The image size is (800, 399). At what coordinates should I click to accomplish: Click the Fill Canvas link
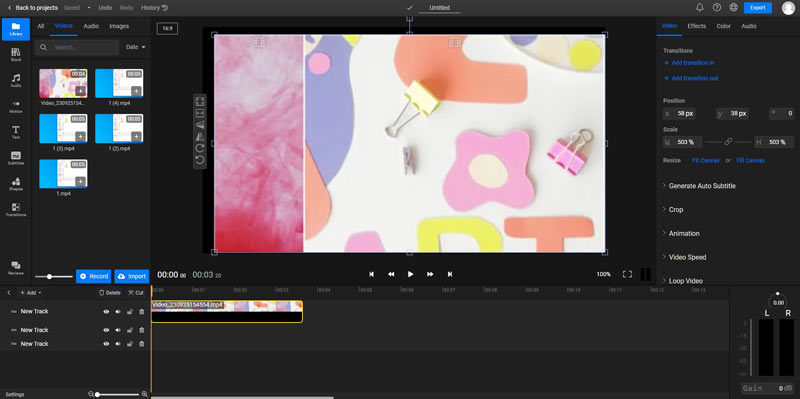click(750, 160)
